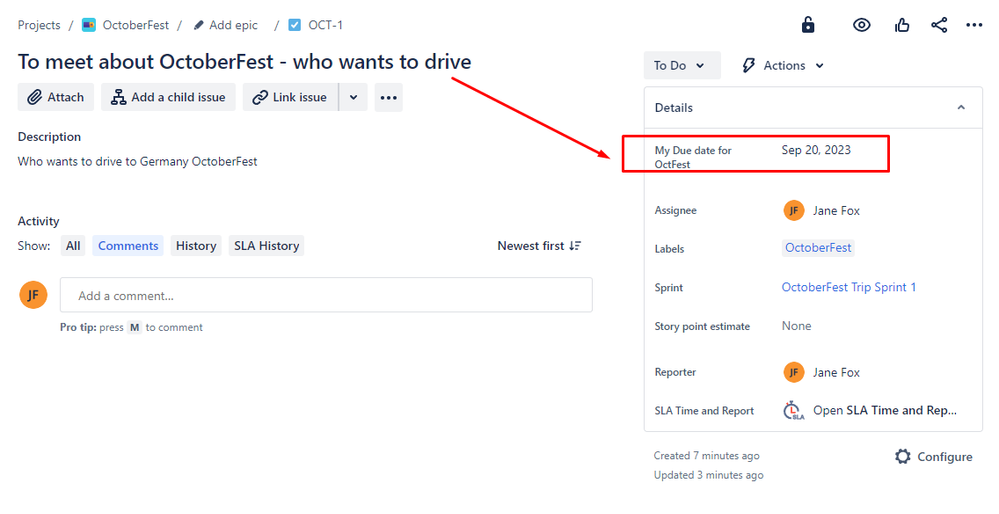Click Created 7 minutes ago text

[707, 455]
